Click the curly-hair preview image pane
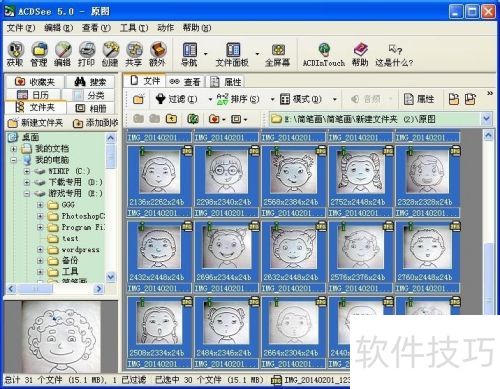 (x=61, y=337)
